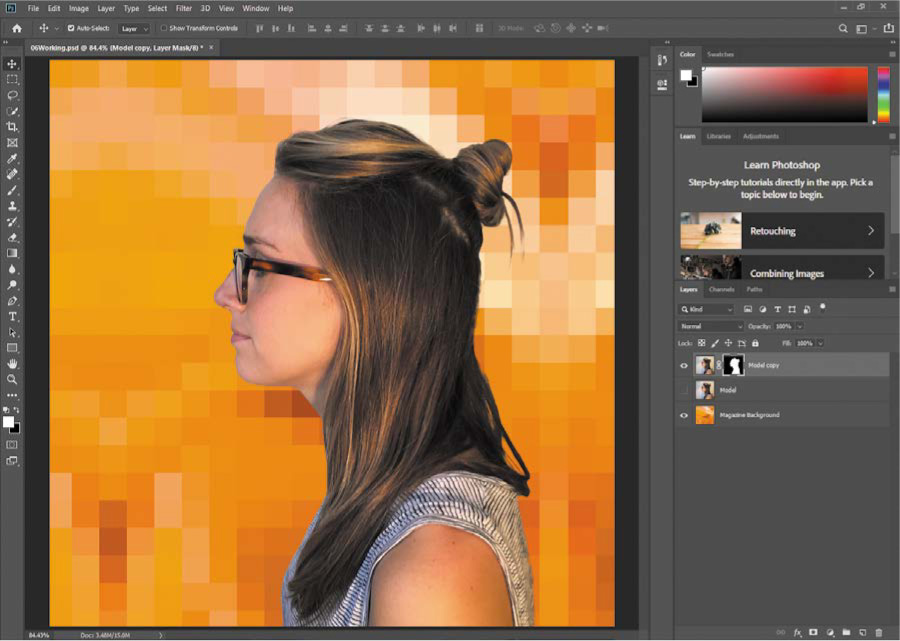This screenshot has height=641, width=900.
Task: Enable Show Transform Controls checkbox
Action: coord(165,28)
